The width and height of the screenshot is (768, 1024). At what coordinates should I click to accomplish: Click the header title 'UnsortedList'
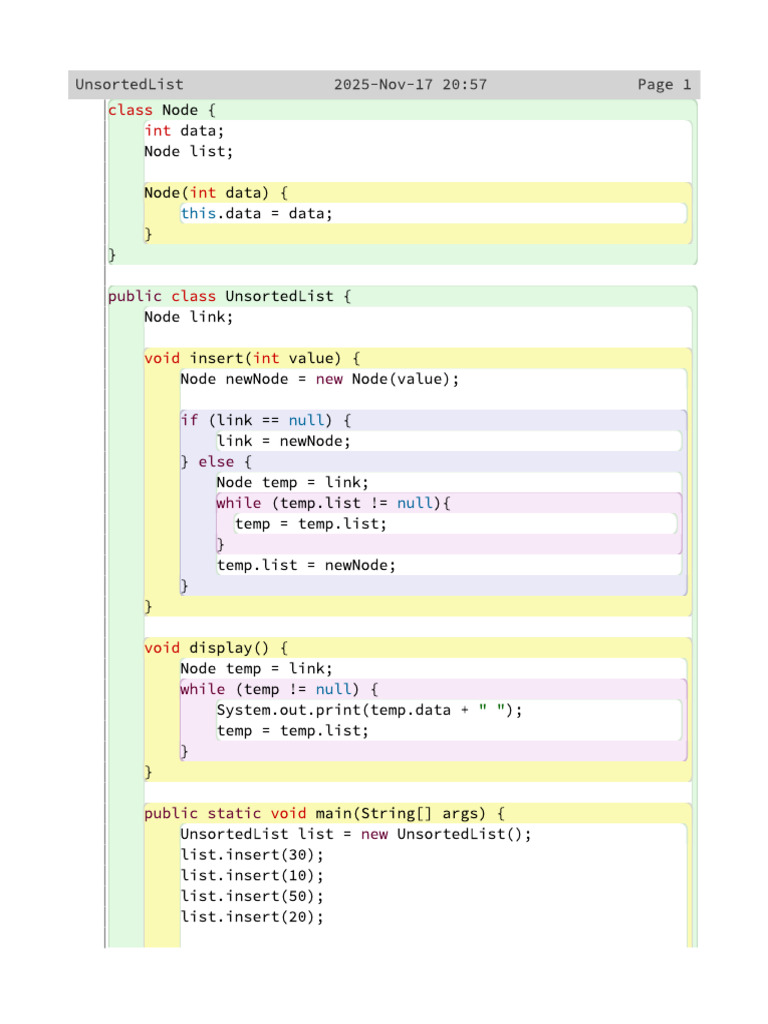(129, 85)
